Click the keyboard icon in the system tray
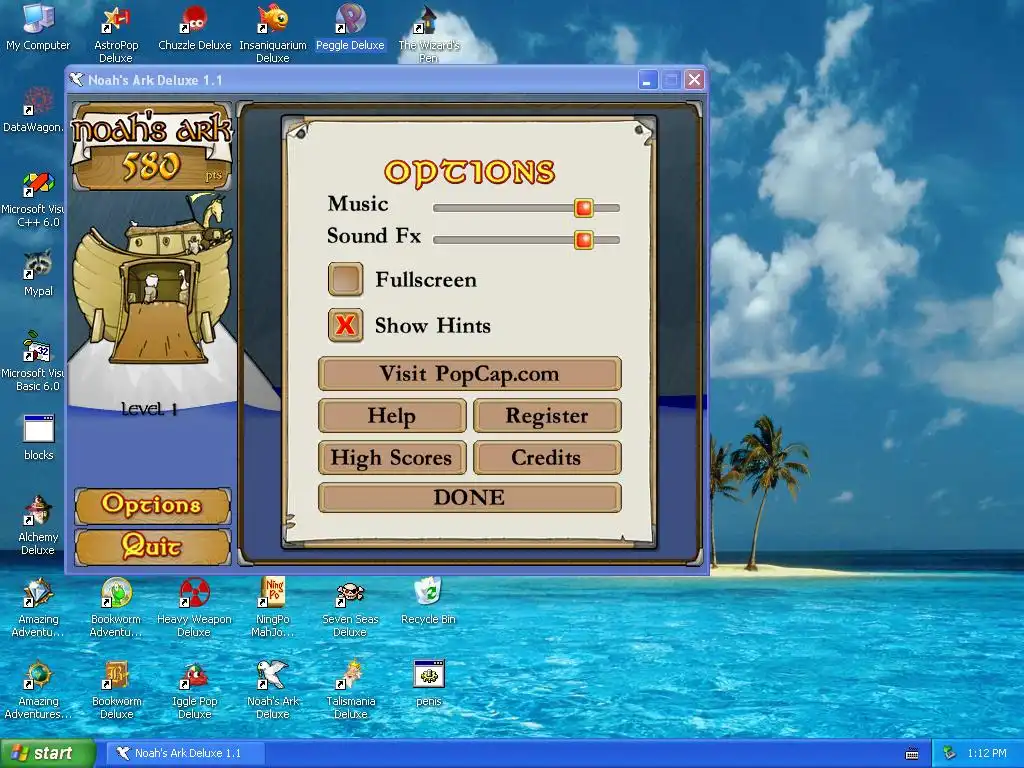This screenshot has width=1024, height=768. [912, 754]
